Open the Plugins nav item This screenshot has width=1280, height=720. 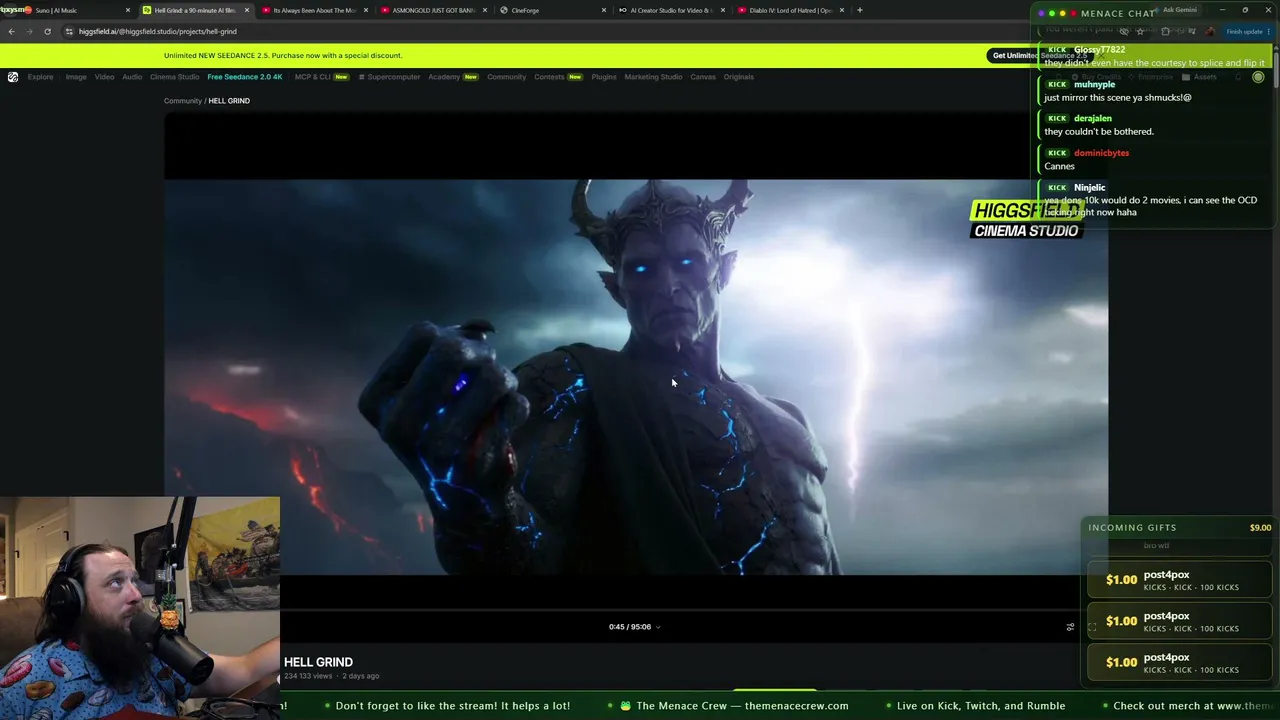(x=604, y=77)
